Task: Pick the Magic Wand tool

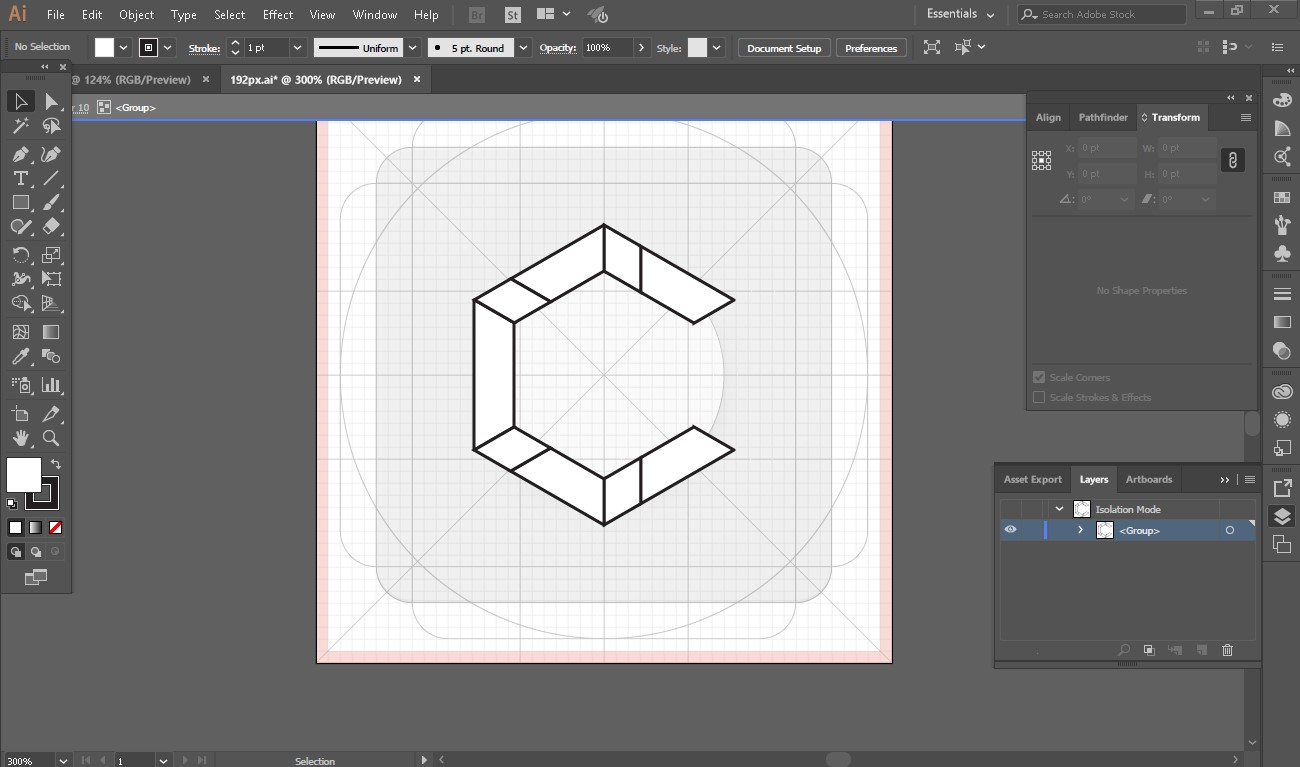Action: click(x=20, y=126)
